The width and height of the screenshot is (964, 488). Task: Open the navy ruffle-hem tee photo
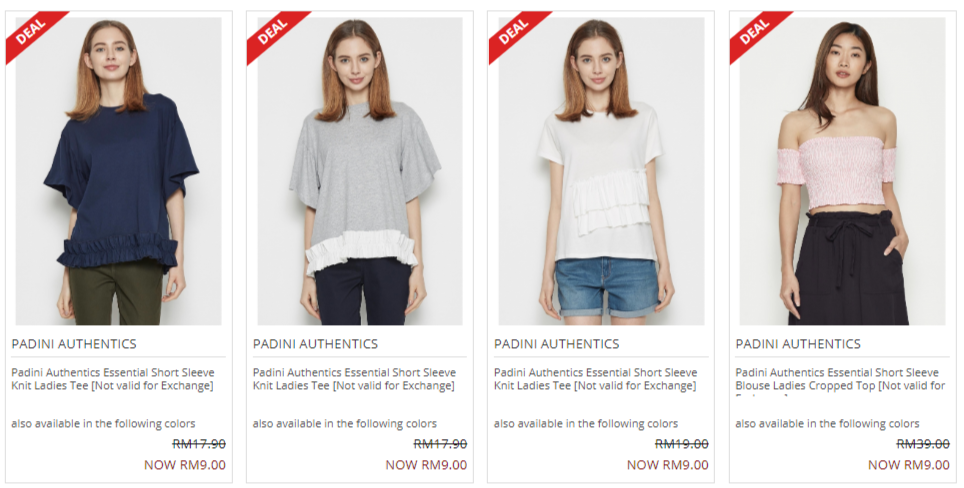[119, 171]
